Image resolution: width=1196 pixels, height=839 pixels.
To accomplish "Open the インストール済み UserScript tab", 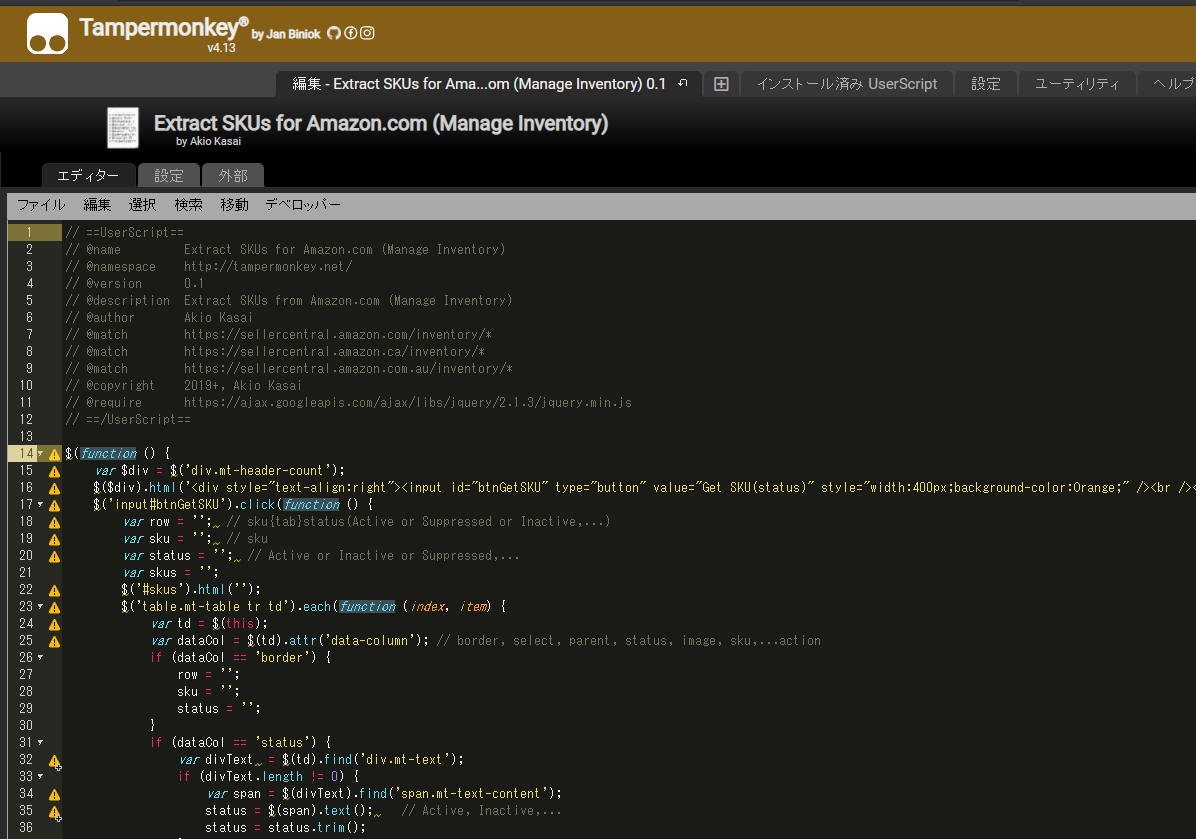I will [847, 84].
